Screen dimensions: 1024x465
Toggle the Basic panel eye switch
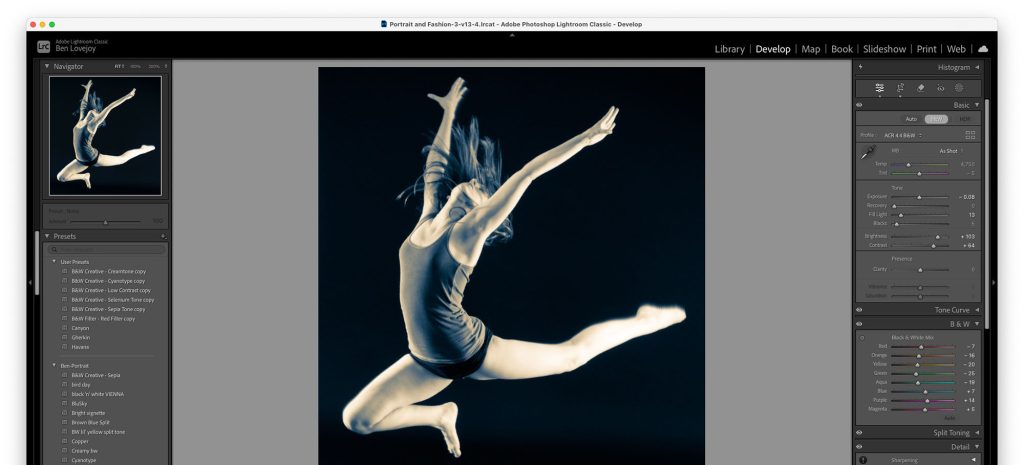pos(859,105)
